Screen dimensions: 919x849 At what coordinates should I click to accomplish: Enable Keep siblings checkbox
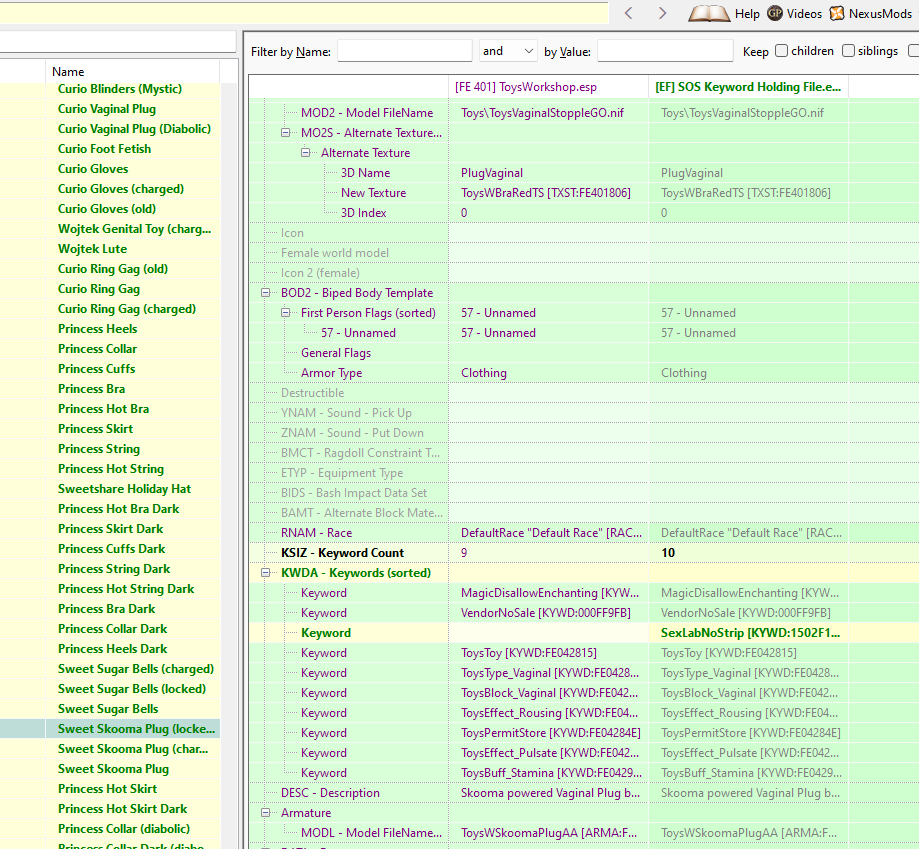[848, 51]
